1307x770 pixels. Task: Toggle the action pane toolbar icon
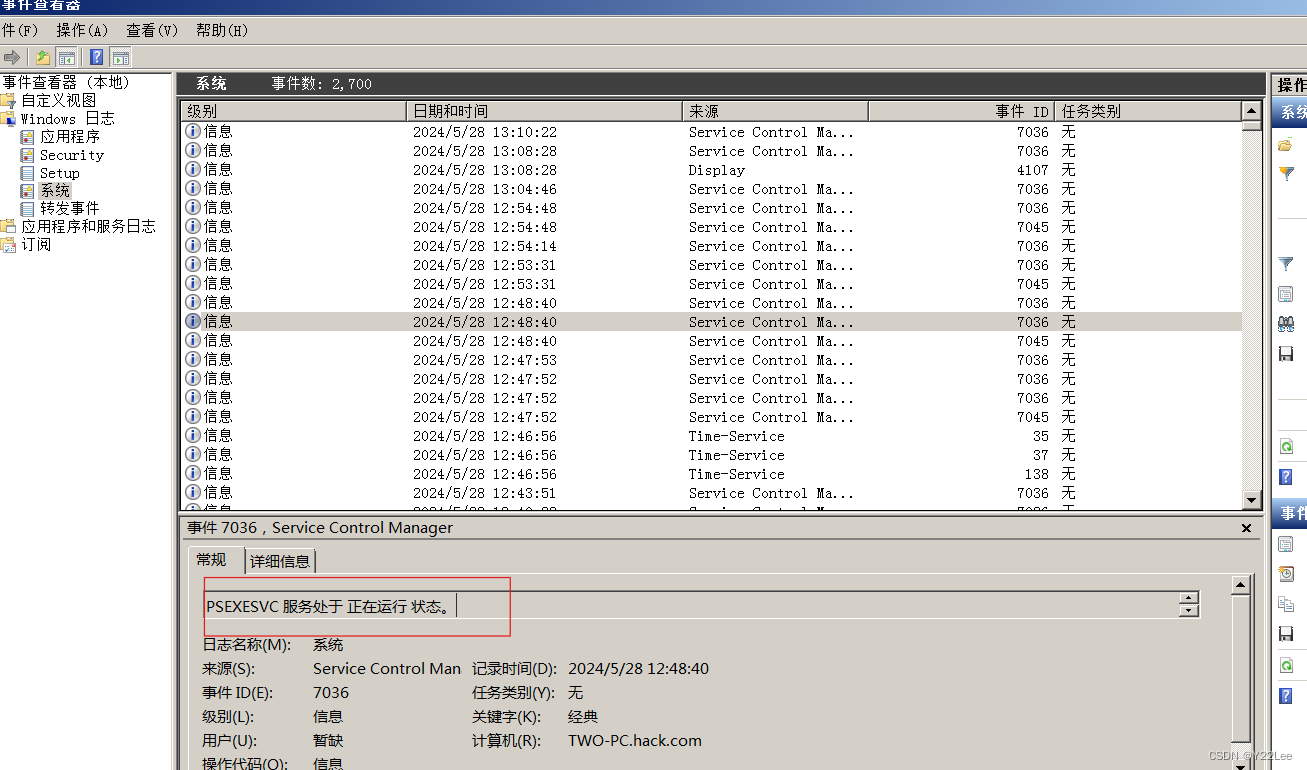click(x=120, y=57)
